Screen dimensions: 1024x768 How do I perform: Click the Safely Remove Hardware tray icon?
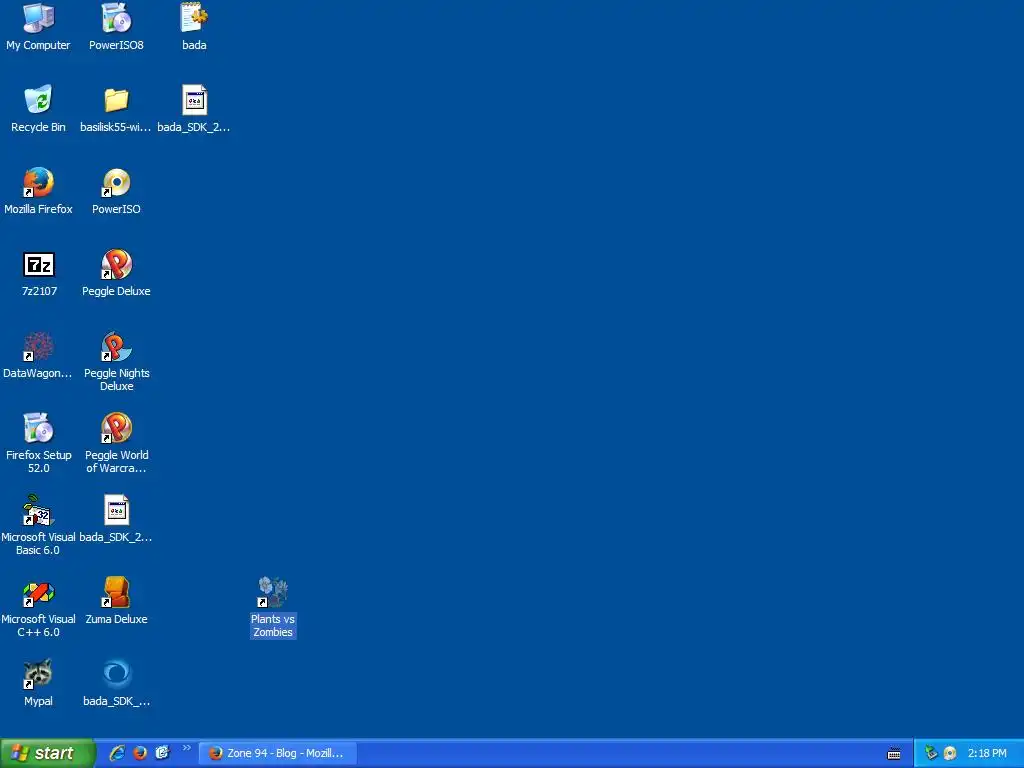pos(931,753)
